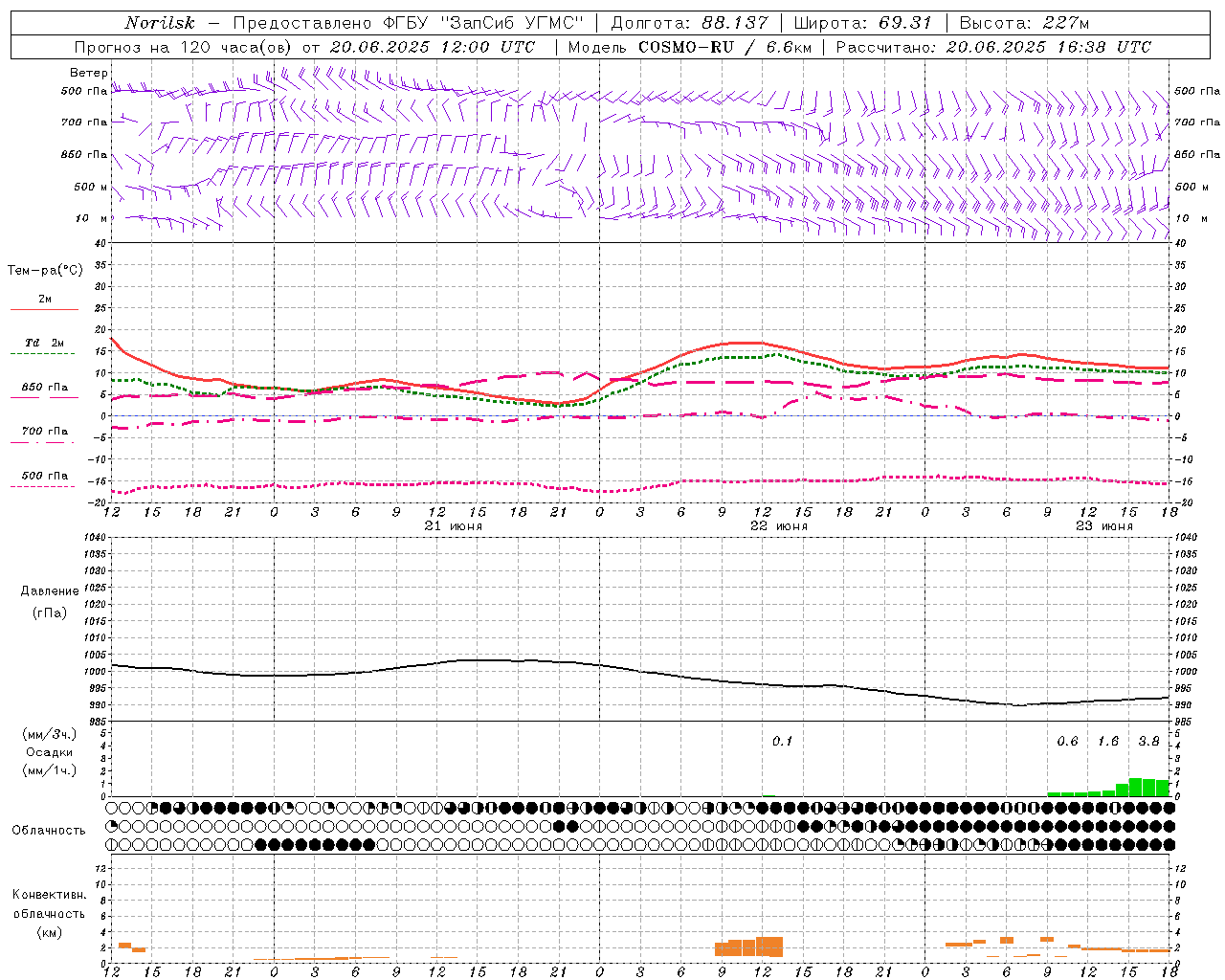Click the '23 июня' date label

(x=1104, y=526)
